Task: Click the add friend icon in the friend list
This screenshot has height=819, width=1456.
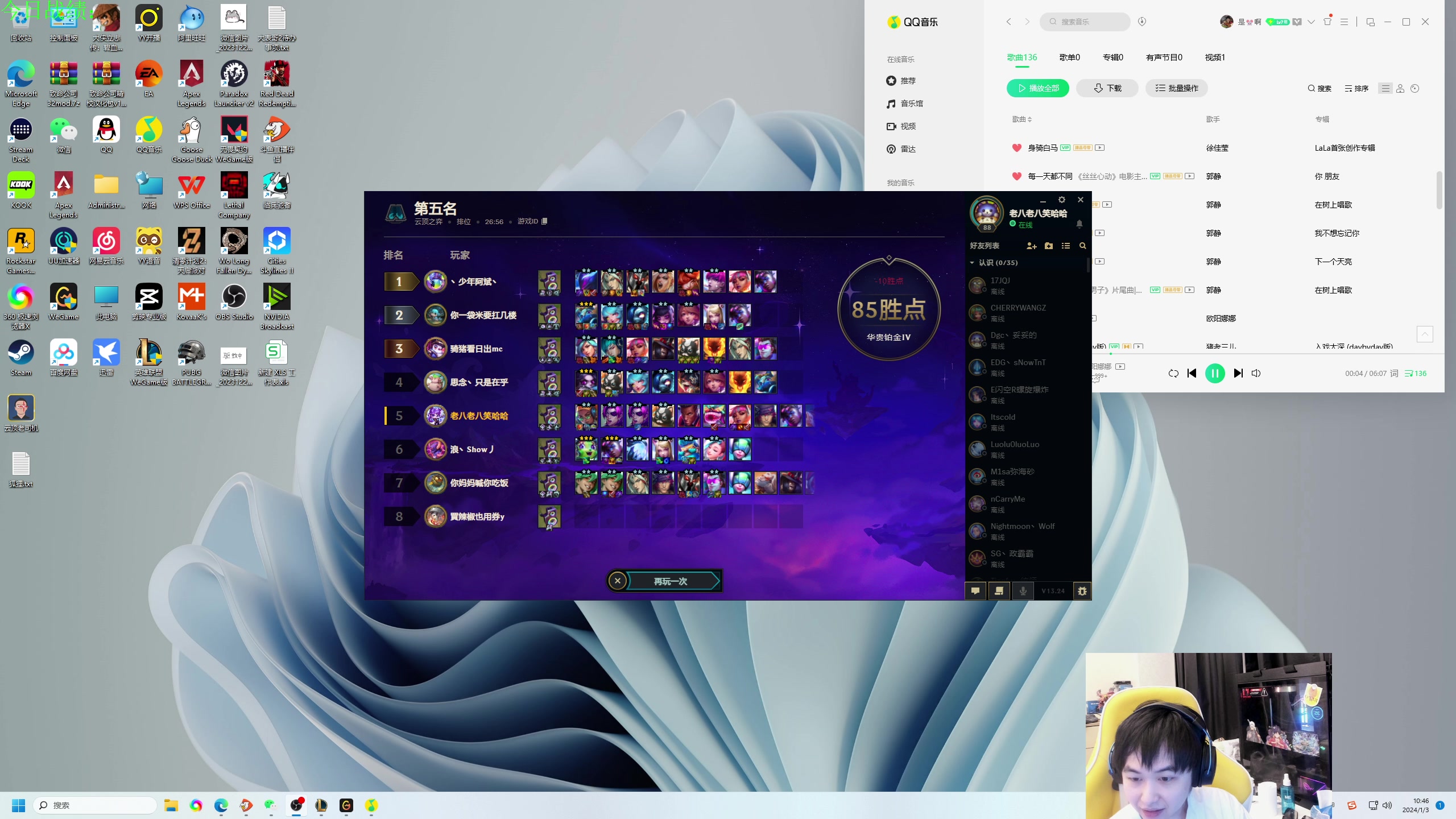Action: [1031, 246]
